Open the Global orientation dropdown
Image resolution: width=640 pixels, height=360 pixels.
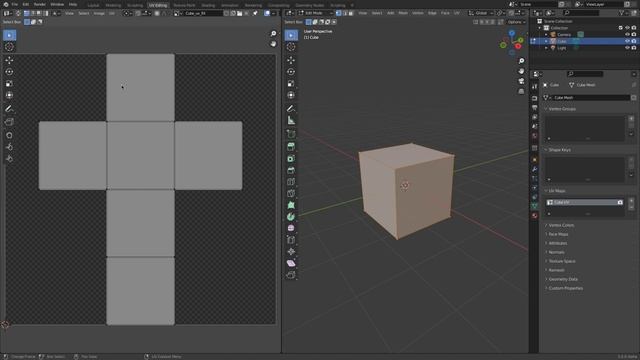tap(481, 13)
